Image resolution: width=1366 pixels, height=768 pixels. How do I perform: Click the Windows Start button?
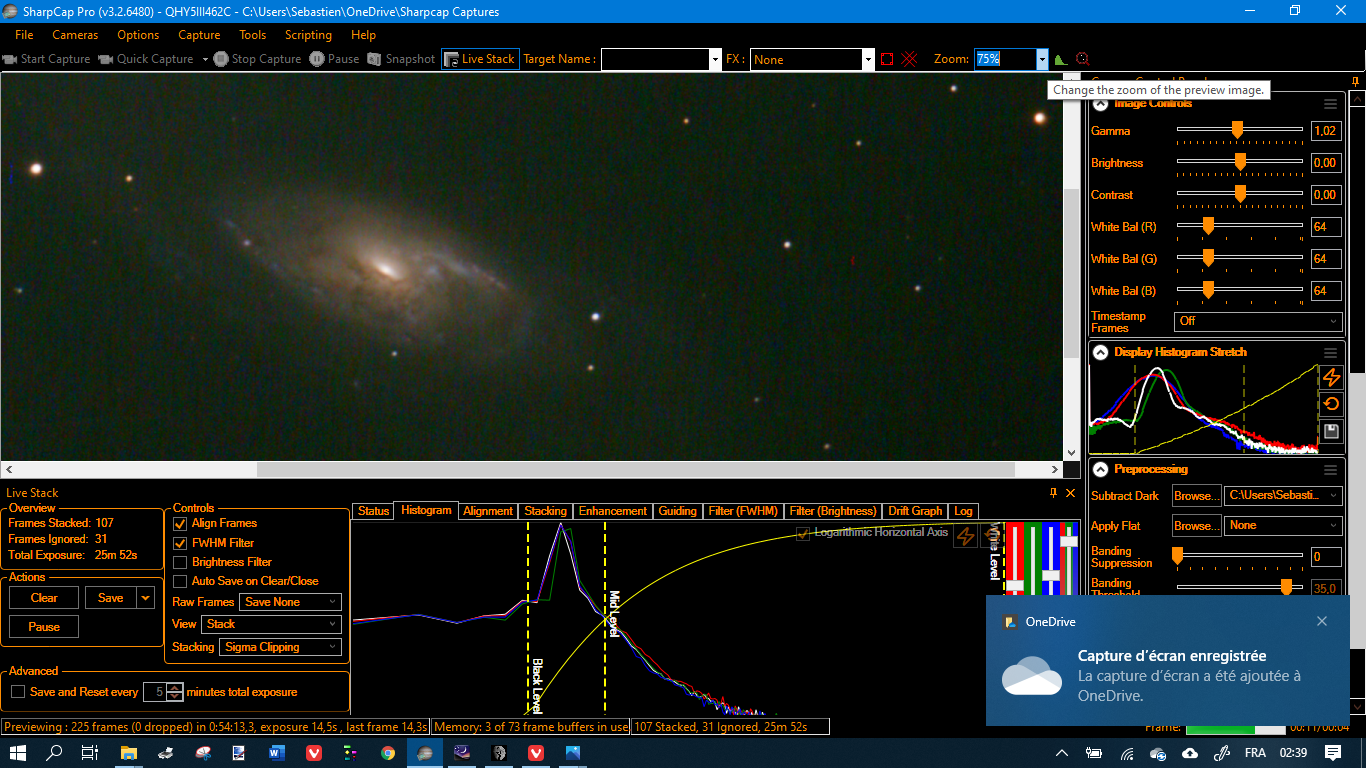click(x=18, y=753)
